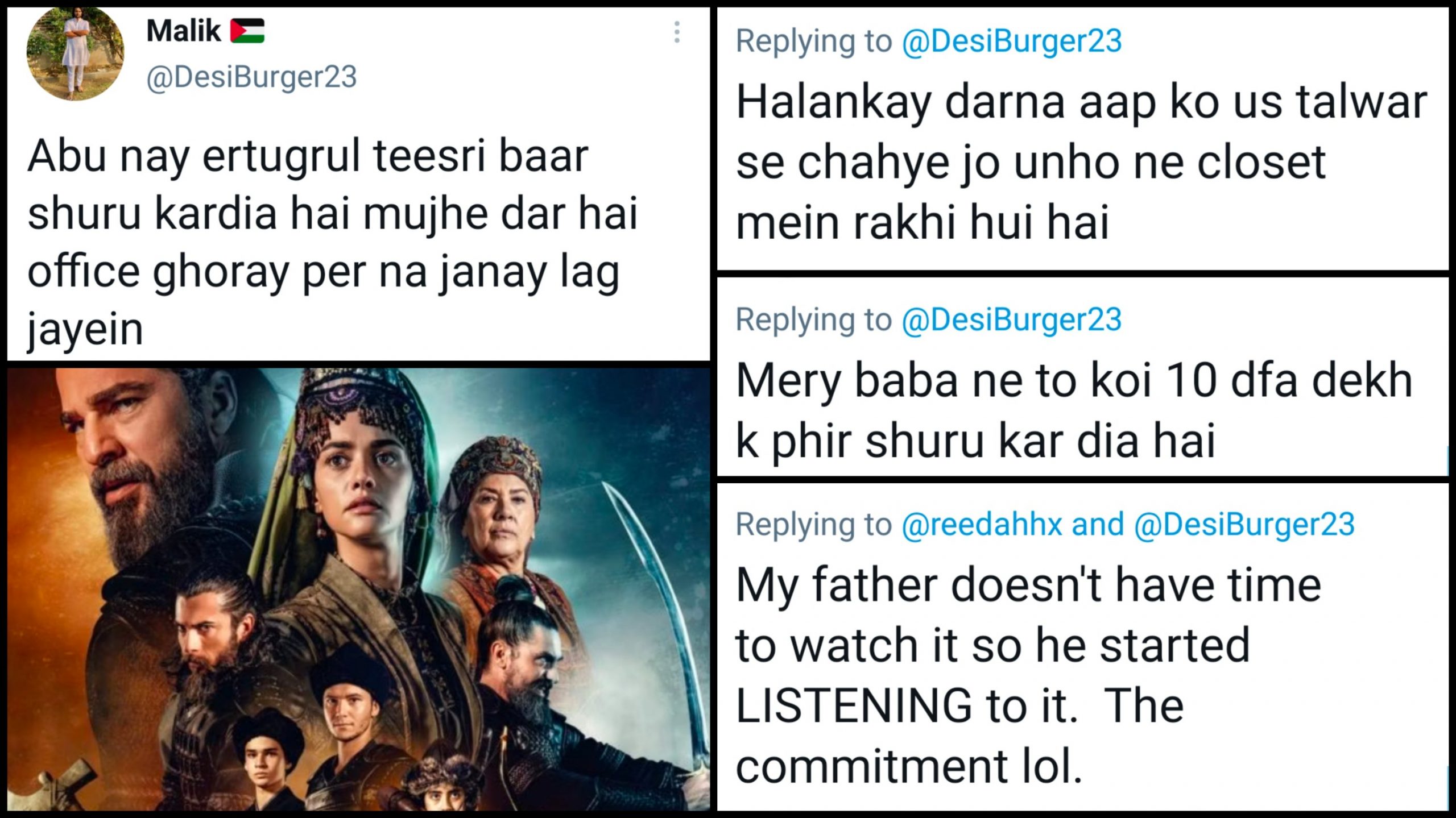Open the Ertugrul poster image
Viewport: 1456px width, 818px height.
[x=358, y=588]
